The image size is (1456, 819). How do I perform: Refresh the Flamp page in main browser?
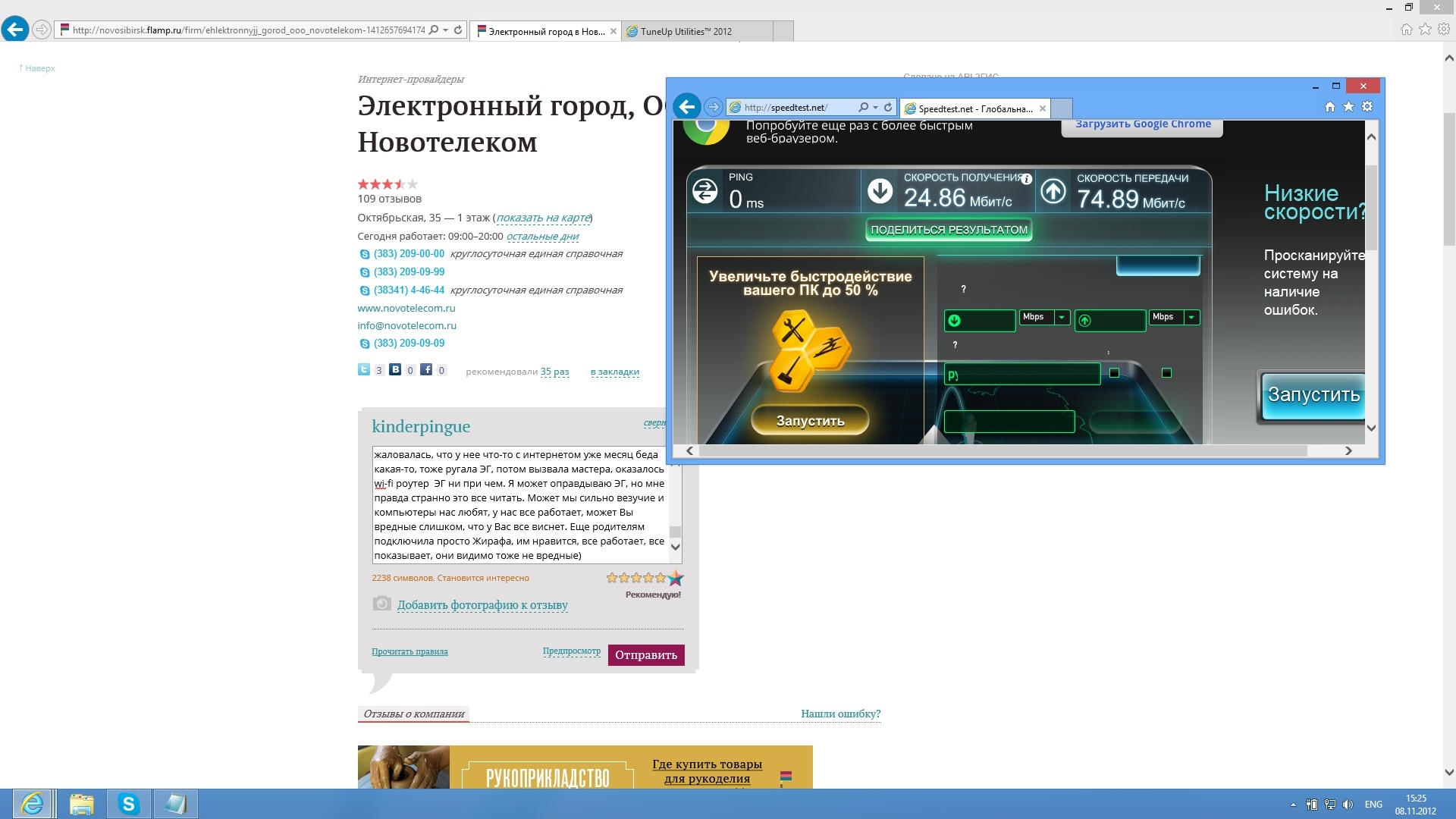point(458,30)
